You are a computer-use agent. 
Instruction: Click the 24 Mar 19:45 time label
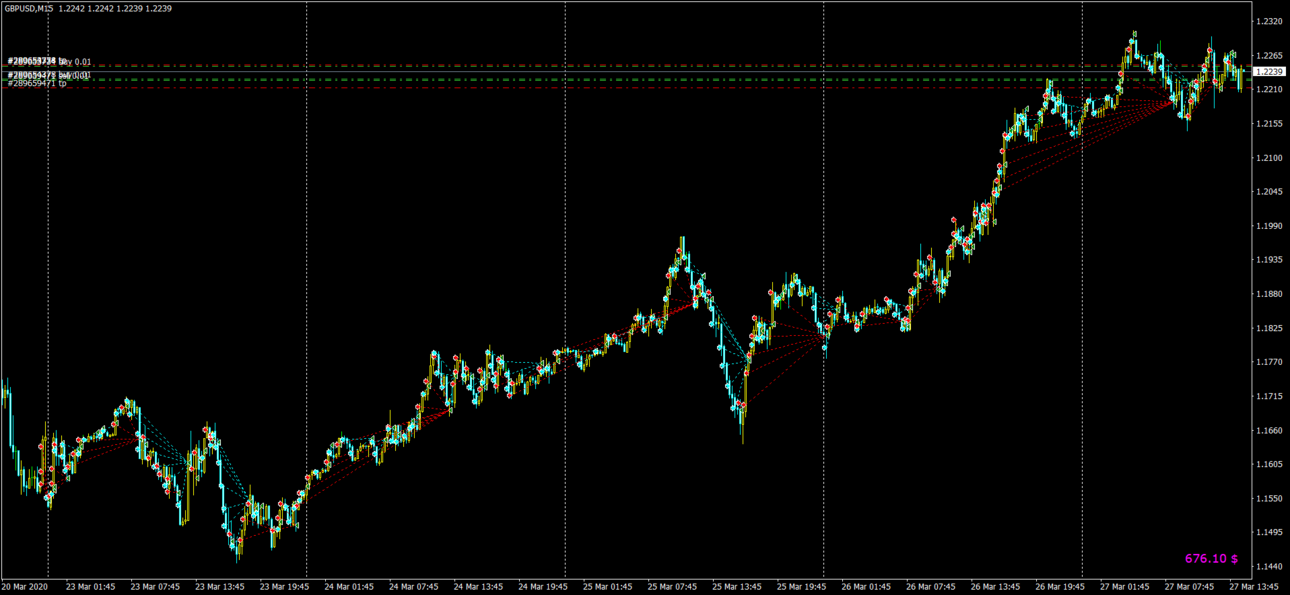coord(543,587)
